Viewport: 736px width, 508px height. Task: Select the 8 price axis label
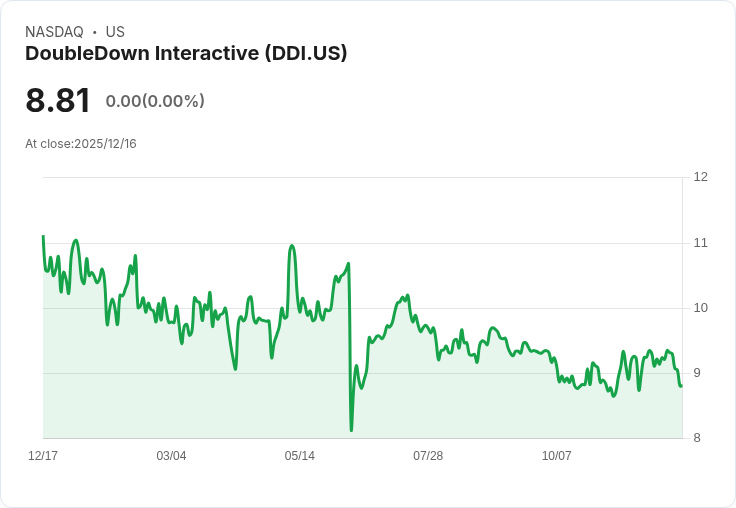pos(697,438)
